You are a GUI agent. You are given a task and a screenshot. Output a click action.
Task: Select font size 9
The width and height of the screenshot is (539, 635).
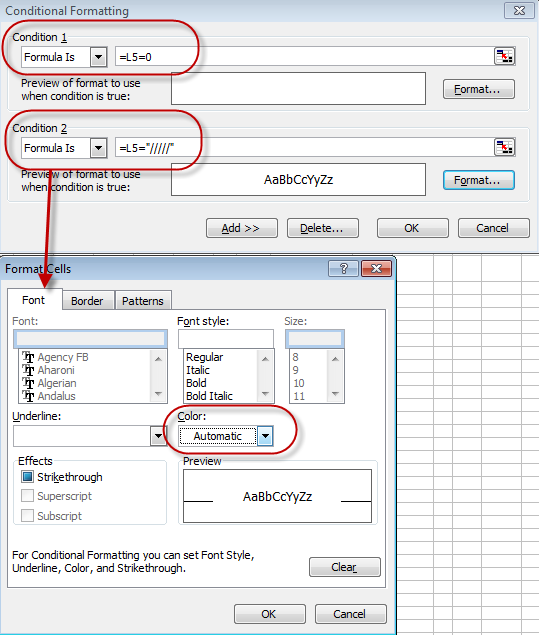(296, 370)
